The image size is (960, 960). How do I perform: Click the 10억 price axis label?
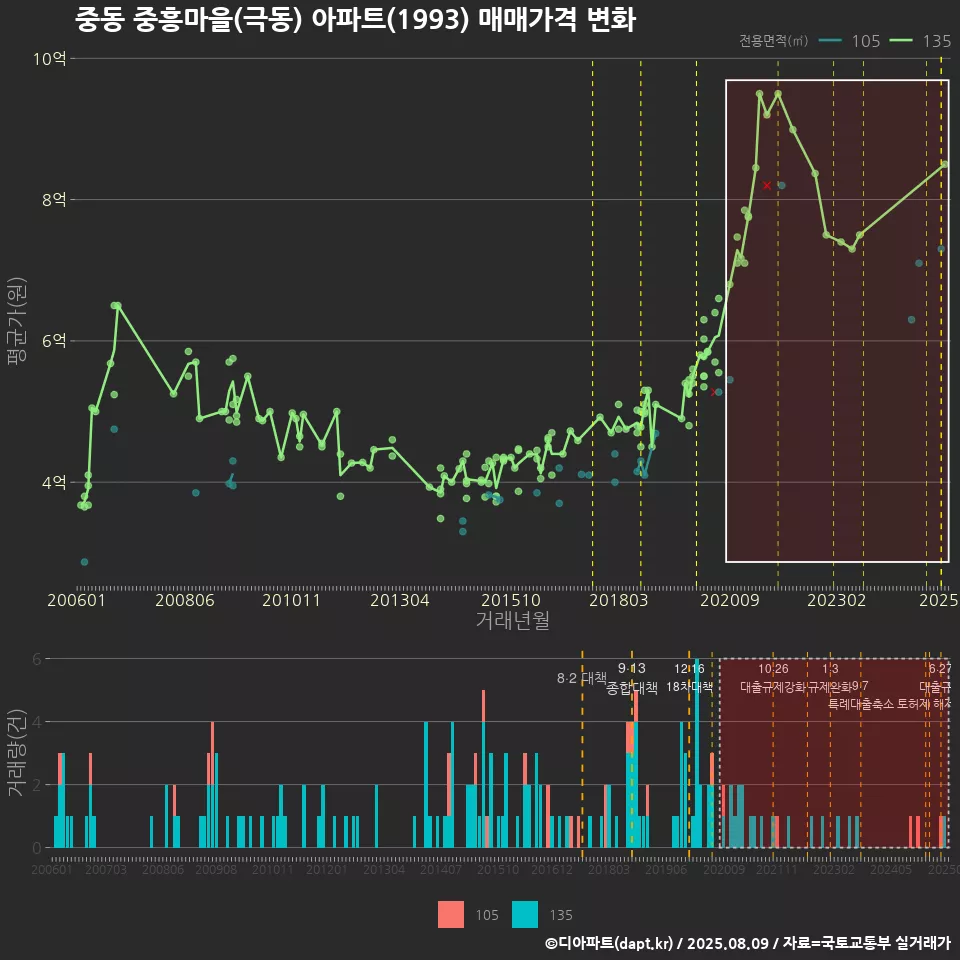pyautogui.click(x=49, y=59)
